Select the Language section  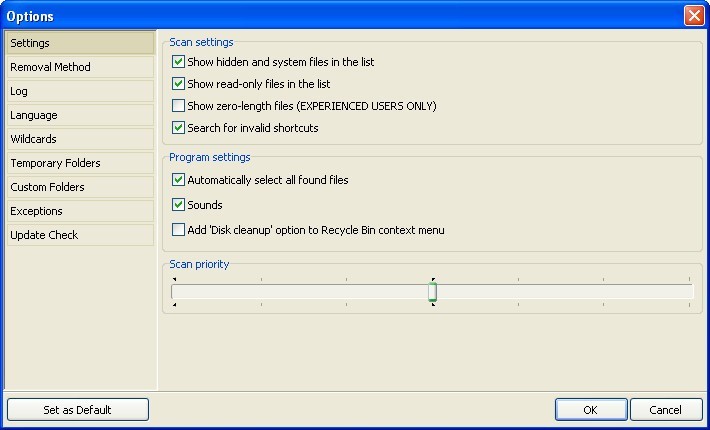pos(81,115)
